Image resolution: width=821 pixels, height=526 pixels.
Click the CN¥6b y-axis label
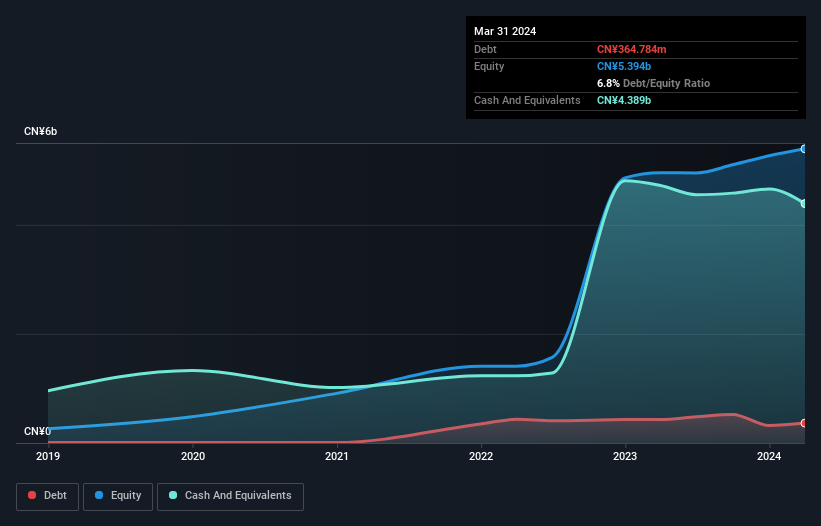[40, 131]
